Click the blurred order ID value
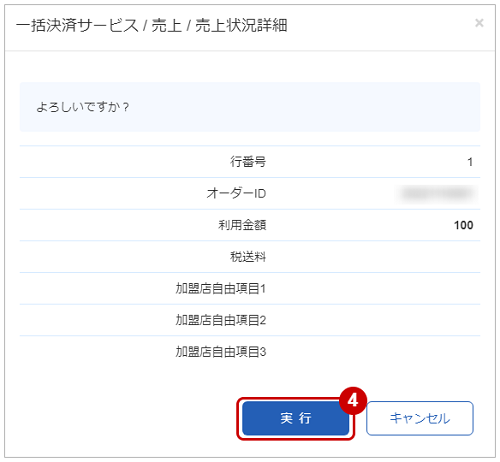 (437, 194)
